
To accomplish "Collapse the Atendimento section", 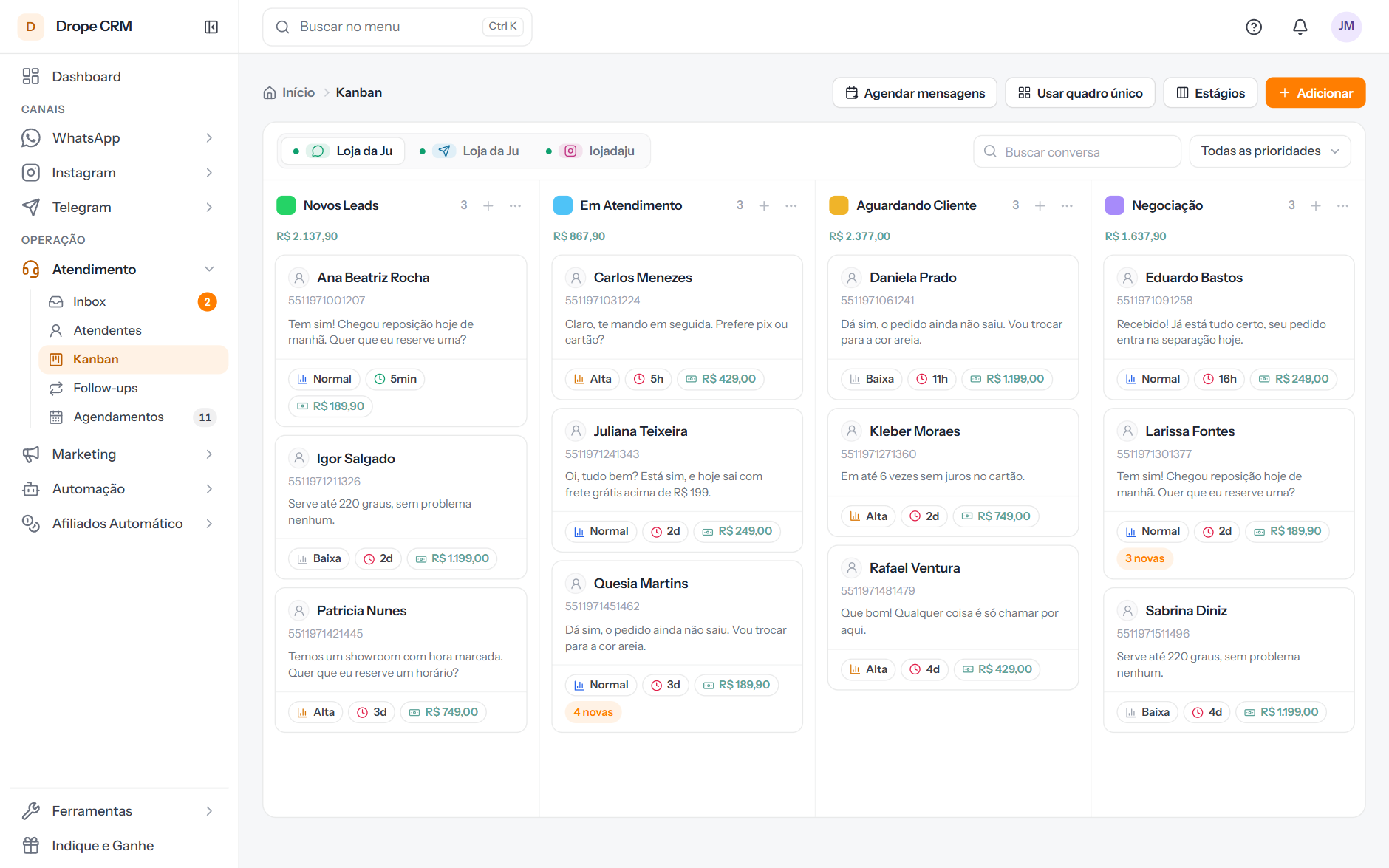I will coord(119,269).
